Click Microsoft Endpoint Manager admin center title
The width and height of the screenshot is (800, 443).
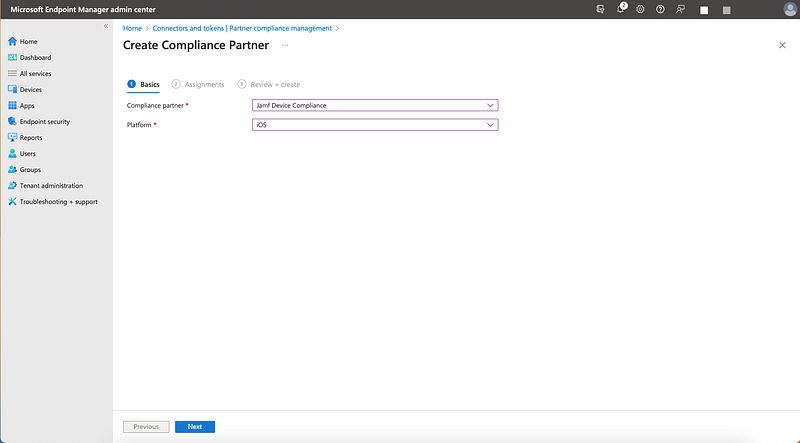pos(83,9)
